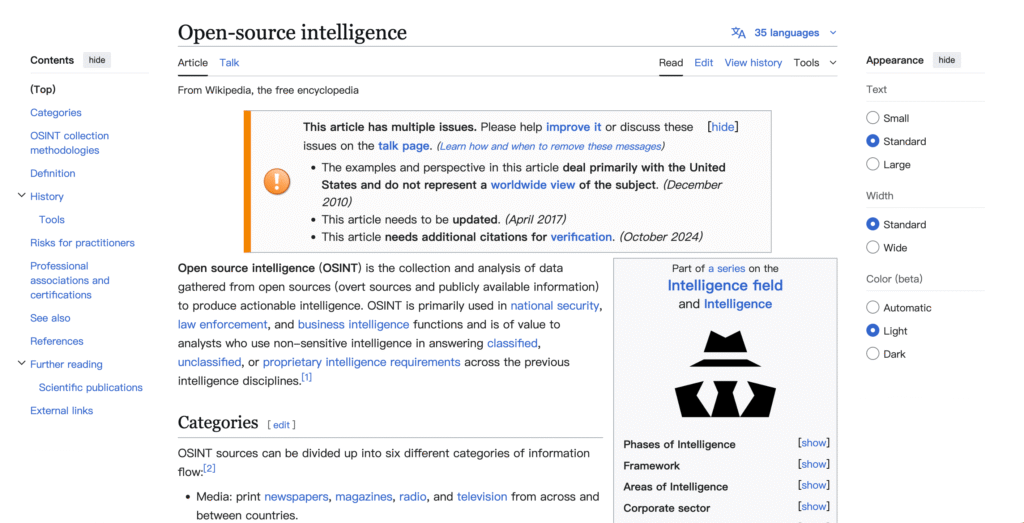The image size is (1024, 523).
Task: Show the Phases of Intelligence section
Action: click(813, 443)
